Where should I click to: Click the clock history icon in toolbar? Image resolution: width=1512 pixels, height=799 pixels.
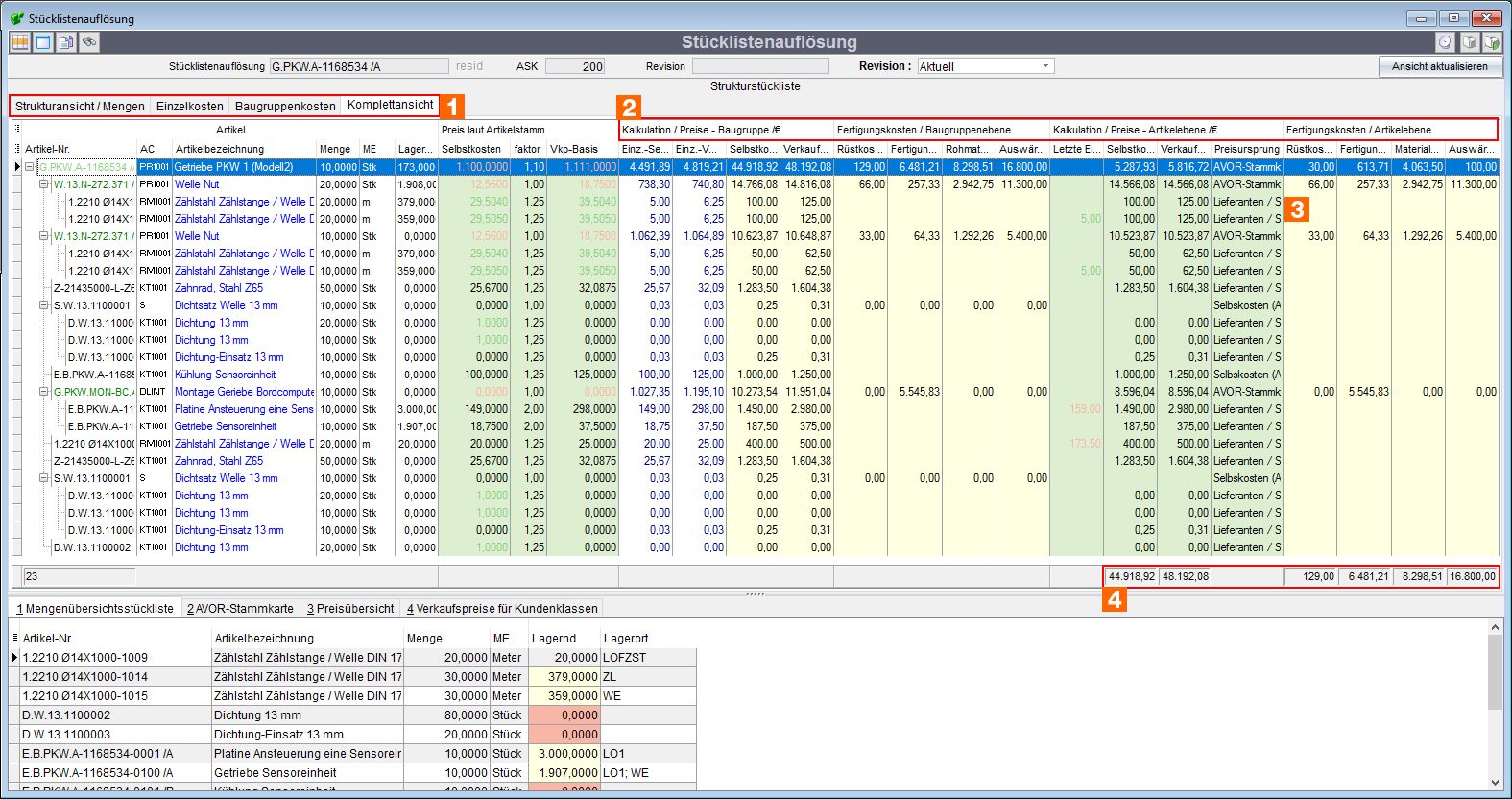[1446, 42]
